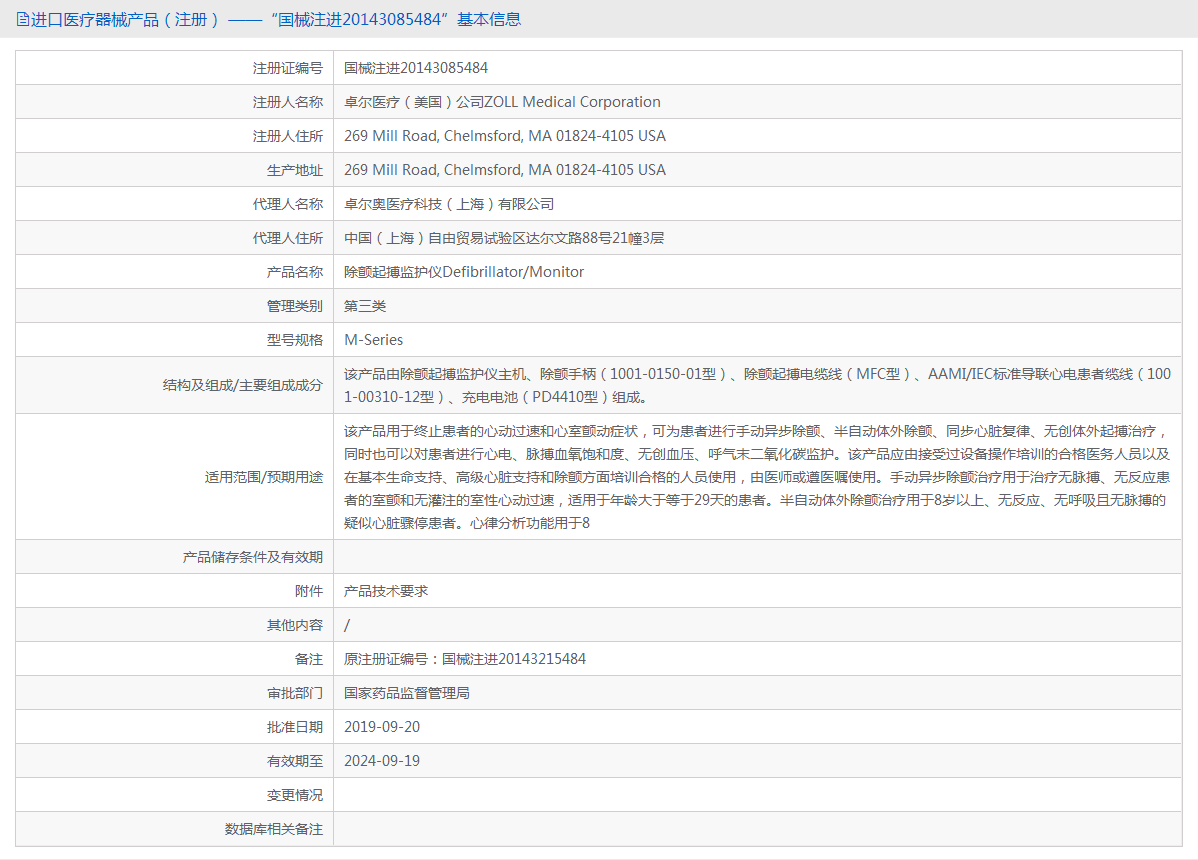Select the empty 变更情况 change status cell
Screen dimensions: 1198x860
point(700,794)
